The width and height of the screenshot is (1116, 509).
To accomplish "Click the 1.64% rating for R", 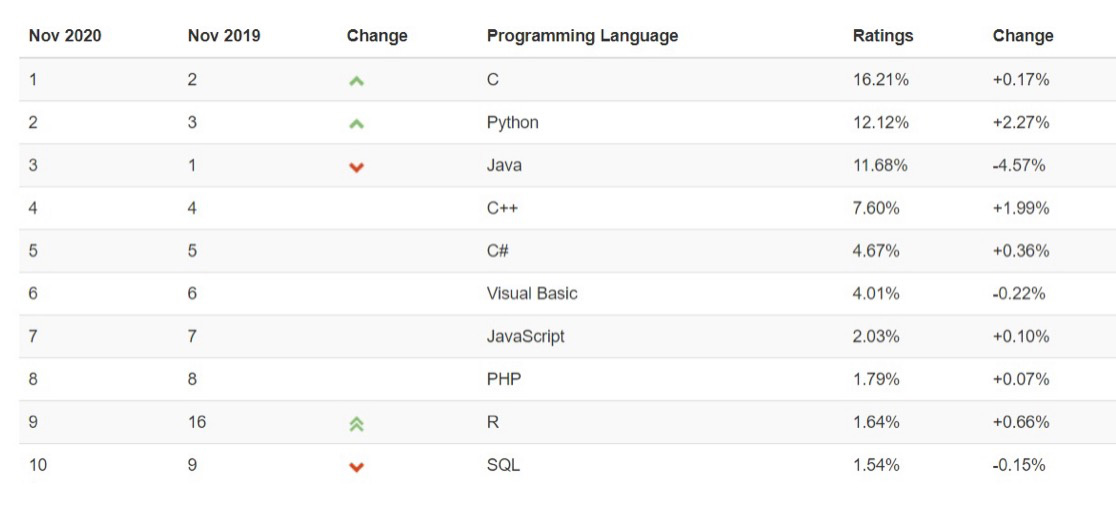I will click(x=876, y=422).
